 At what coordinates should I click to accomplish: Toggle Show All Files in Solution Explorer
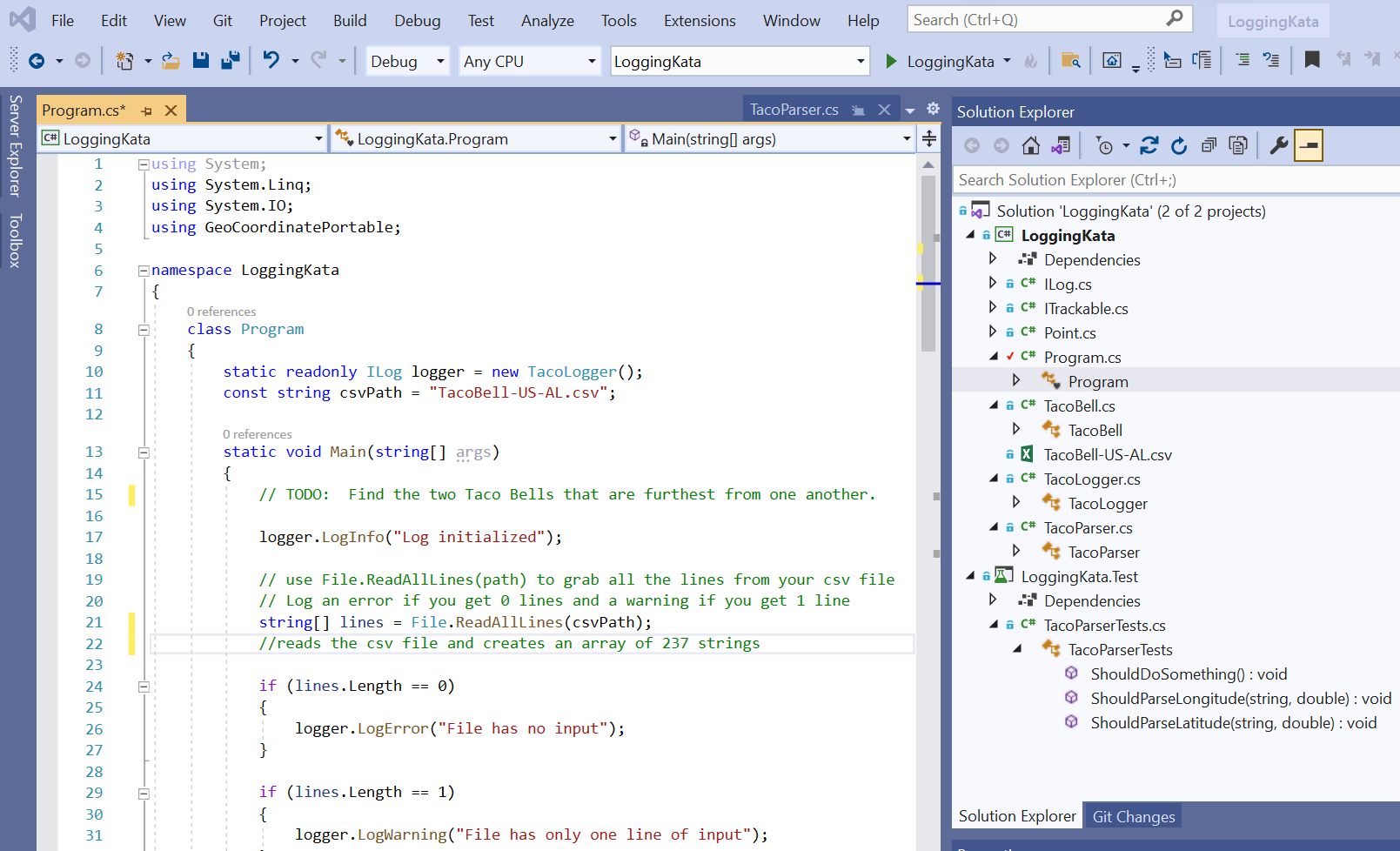(x=1238, y=146)
